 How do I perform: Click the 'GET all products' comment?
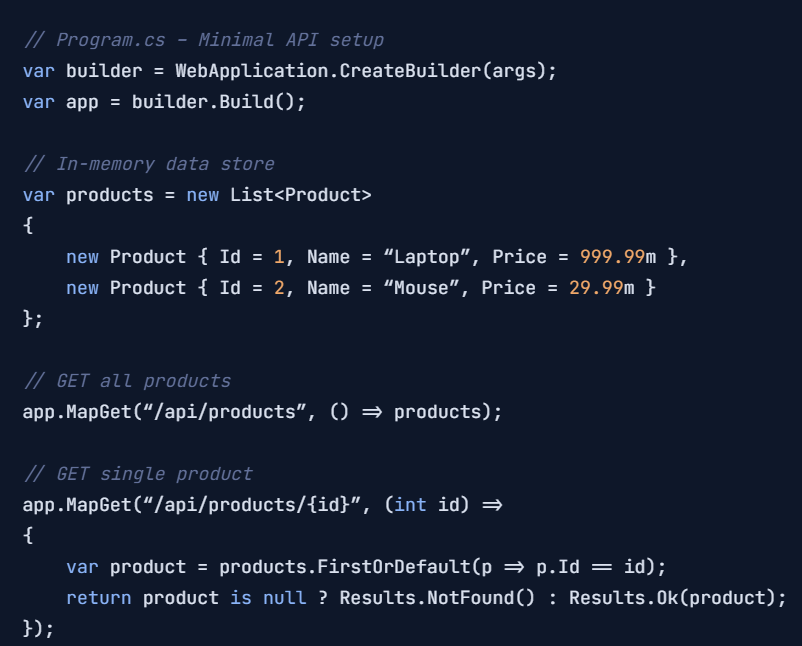coord(127,381)
